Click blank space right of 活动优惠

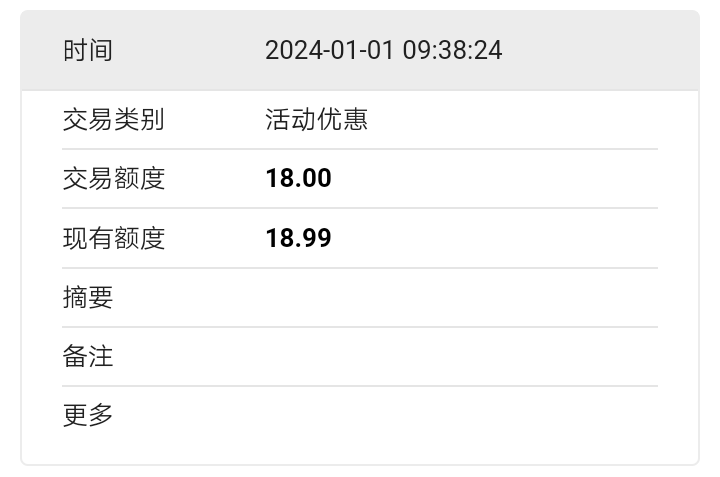(x=513, y=119)
